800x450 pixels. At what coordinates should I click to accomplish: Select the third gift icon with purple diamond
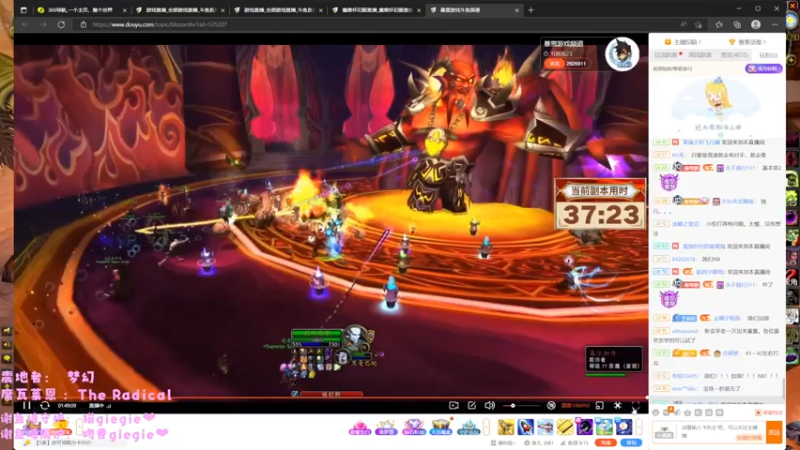point(414,427)
